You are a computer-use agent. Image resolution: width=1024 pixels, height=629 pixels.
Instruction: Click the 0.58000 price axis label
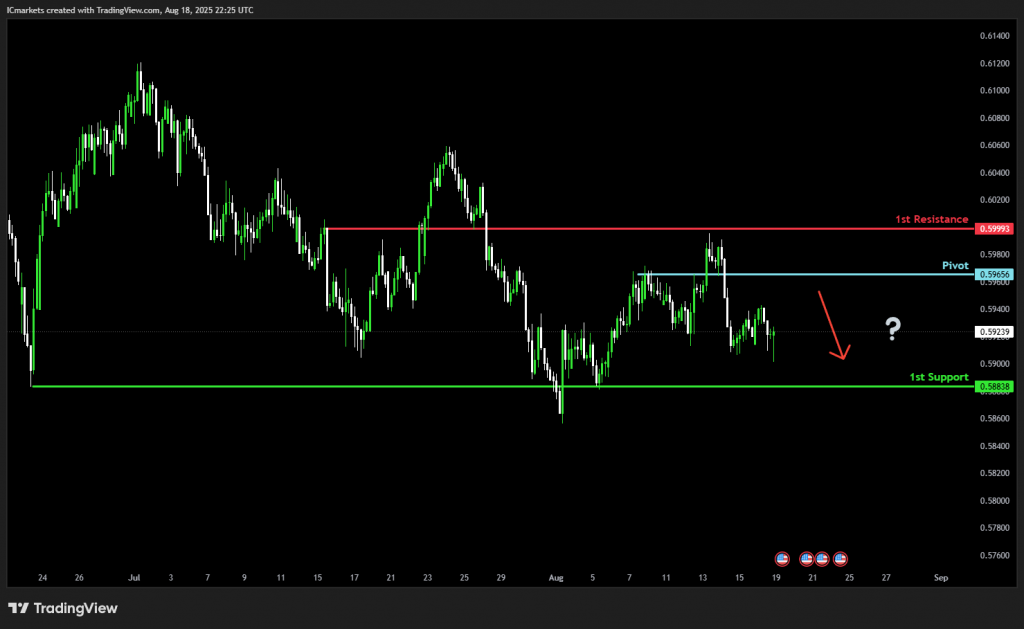tap(994, 501)
